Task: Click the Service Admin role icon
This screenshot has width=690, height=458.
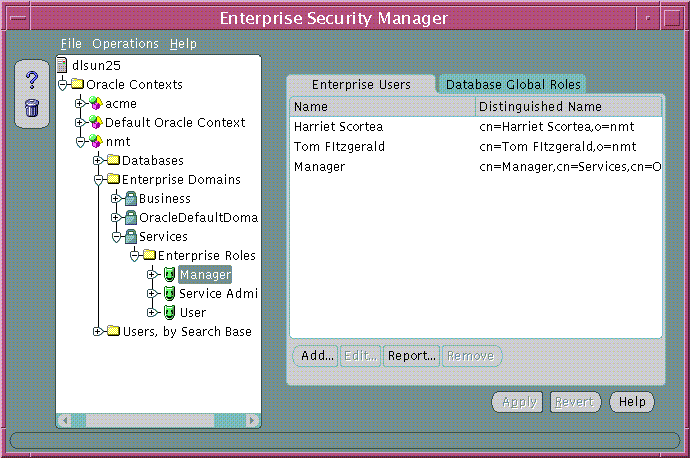Action: pyautogui.click(x=169, y=294)
